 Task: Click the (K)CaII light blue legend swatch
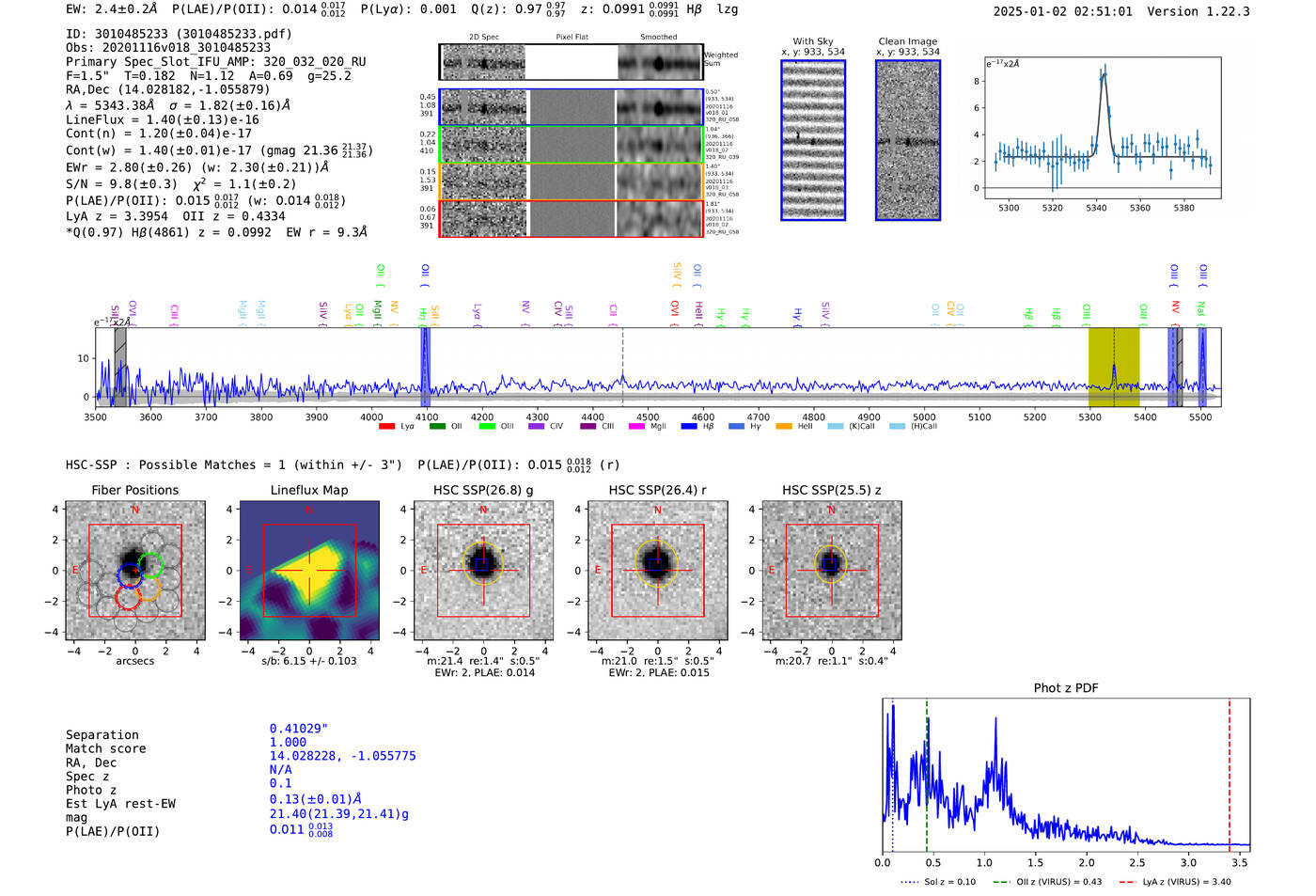tap(835, 426)
